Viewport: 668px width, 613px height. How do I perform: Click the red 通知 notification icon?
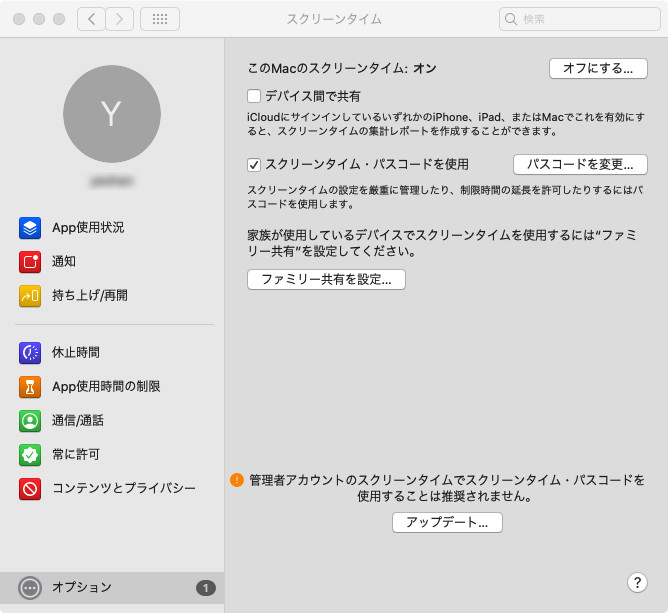(x=30, y=262)
